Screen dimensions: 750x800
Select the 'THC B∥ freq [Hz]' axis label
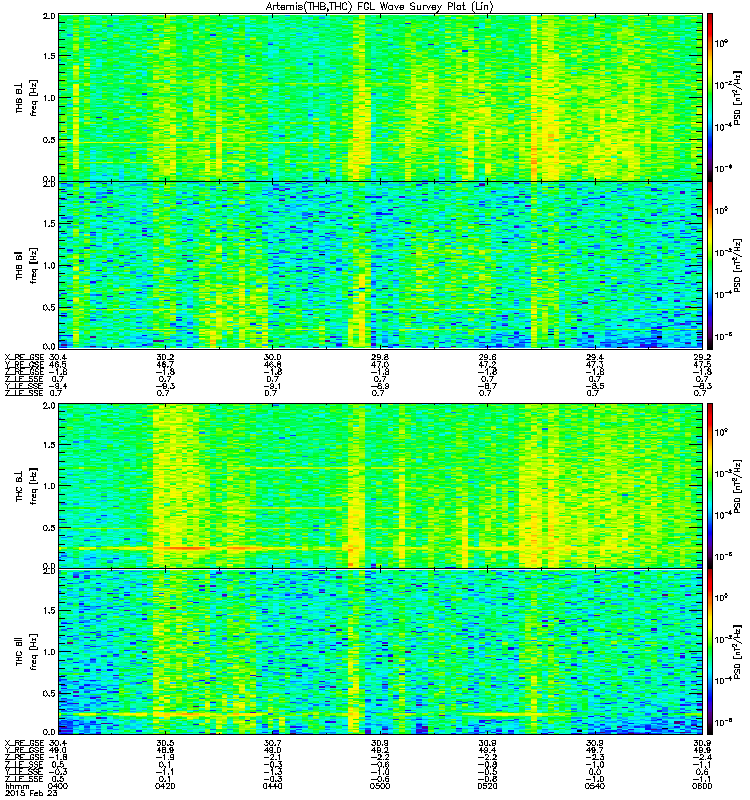click(27, 652)
